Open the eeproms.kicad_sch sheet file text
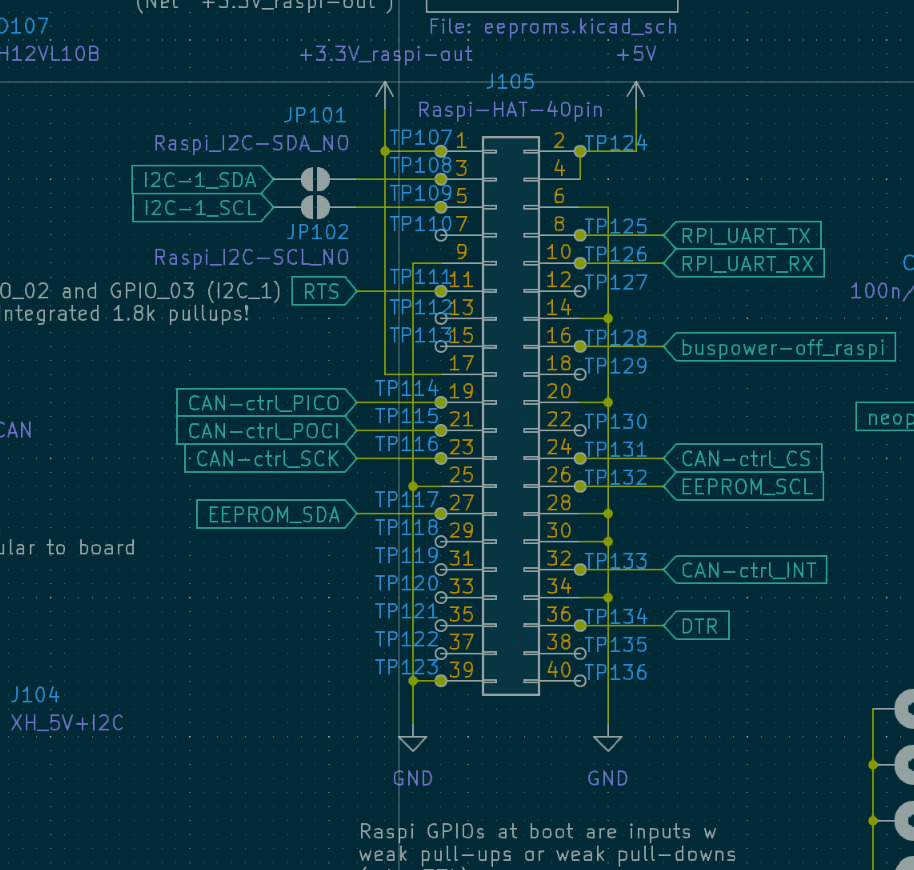 tap(552, 27)
